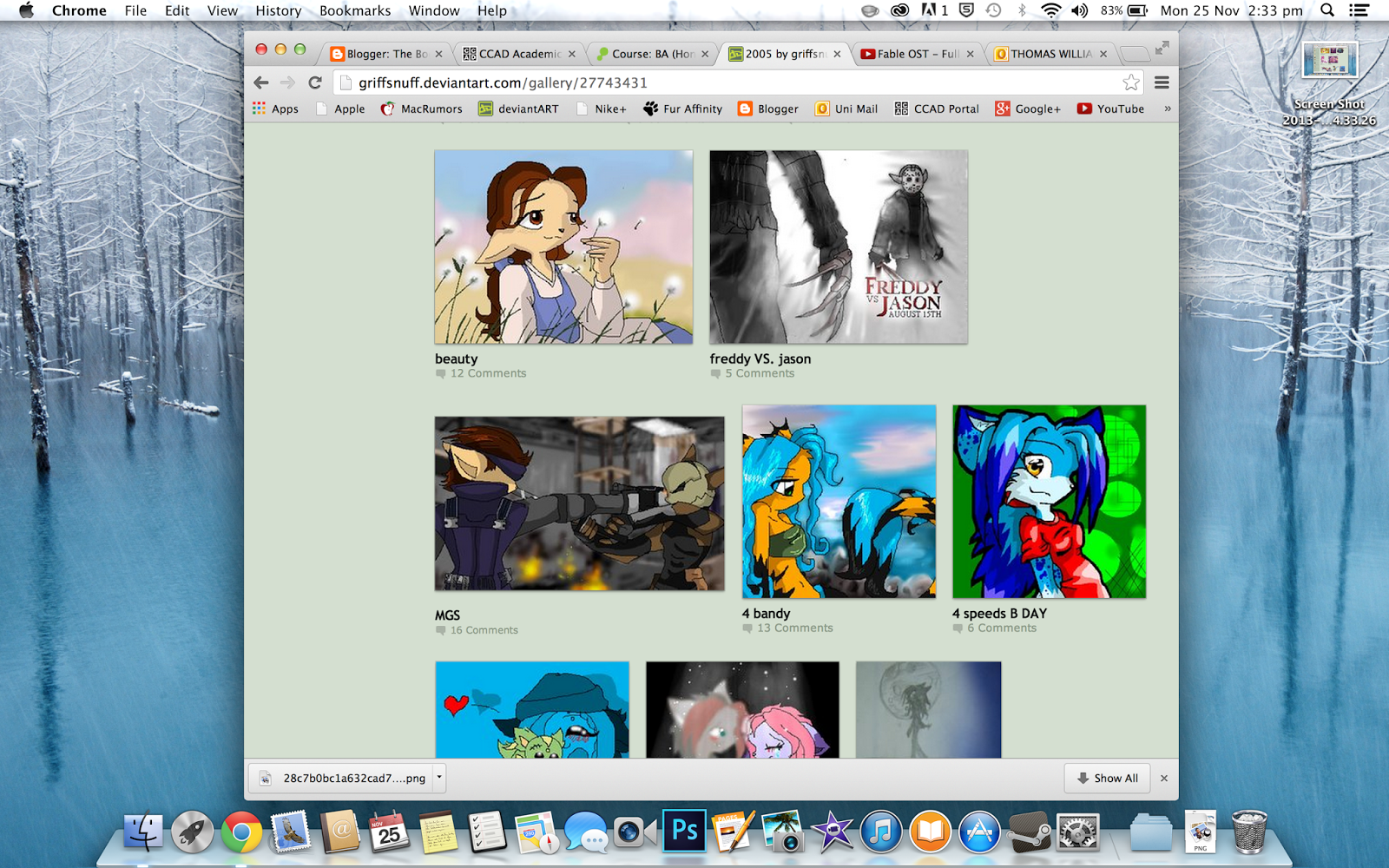Open Spotlight search magnifier in menu bar

(x=1326, y=10)
